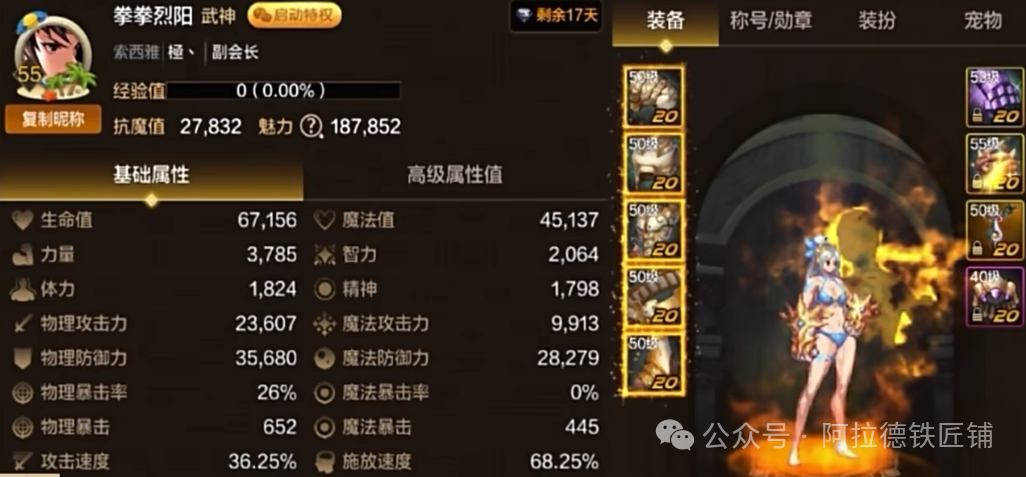Screen dimensions: 1026x477
Task: Open the fourth level 50 belt slot
Action: coord(654,296)
